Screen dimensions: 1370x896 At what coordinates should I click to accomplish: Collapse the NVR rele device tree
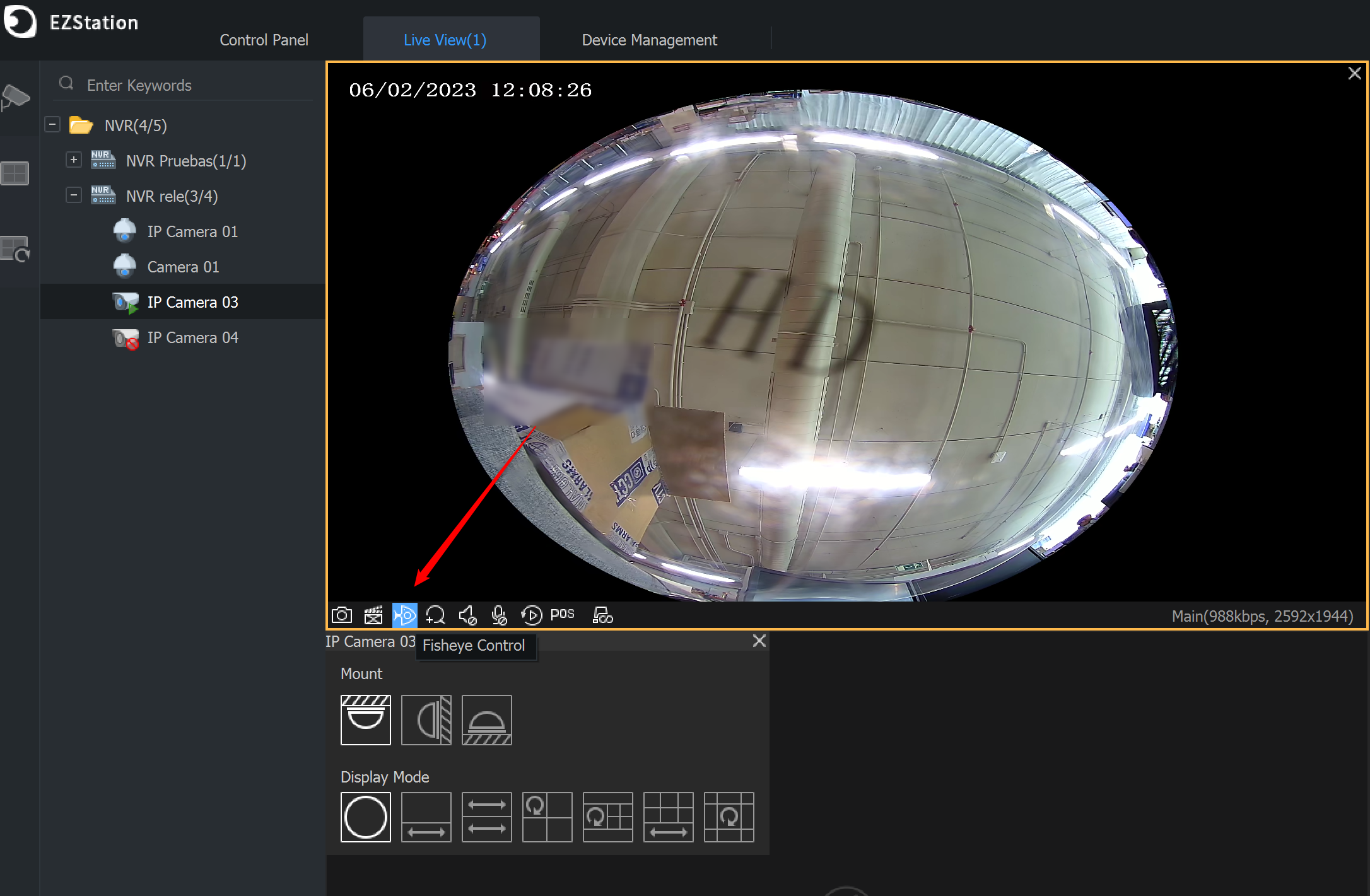pos(74,195)
